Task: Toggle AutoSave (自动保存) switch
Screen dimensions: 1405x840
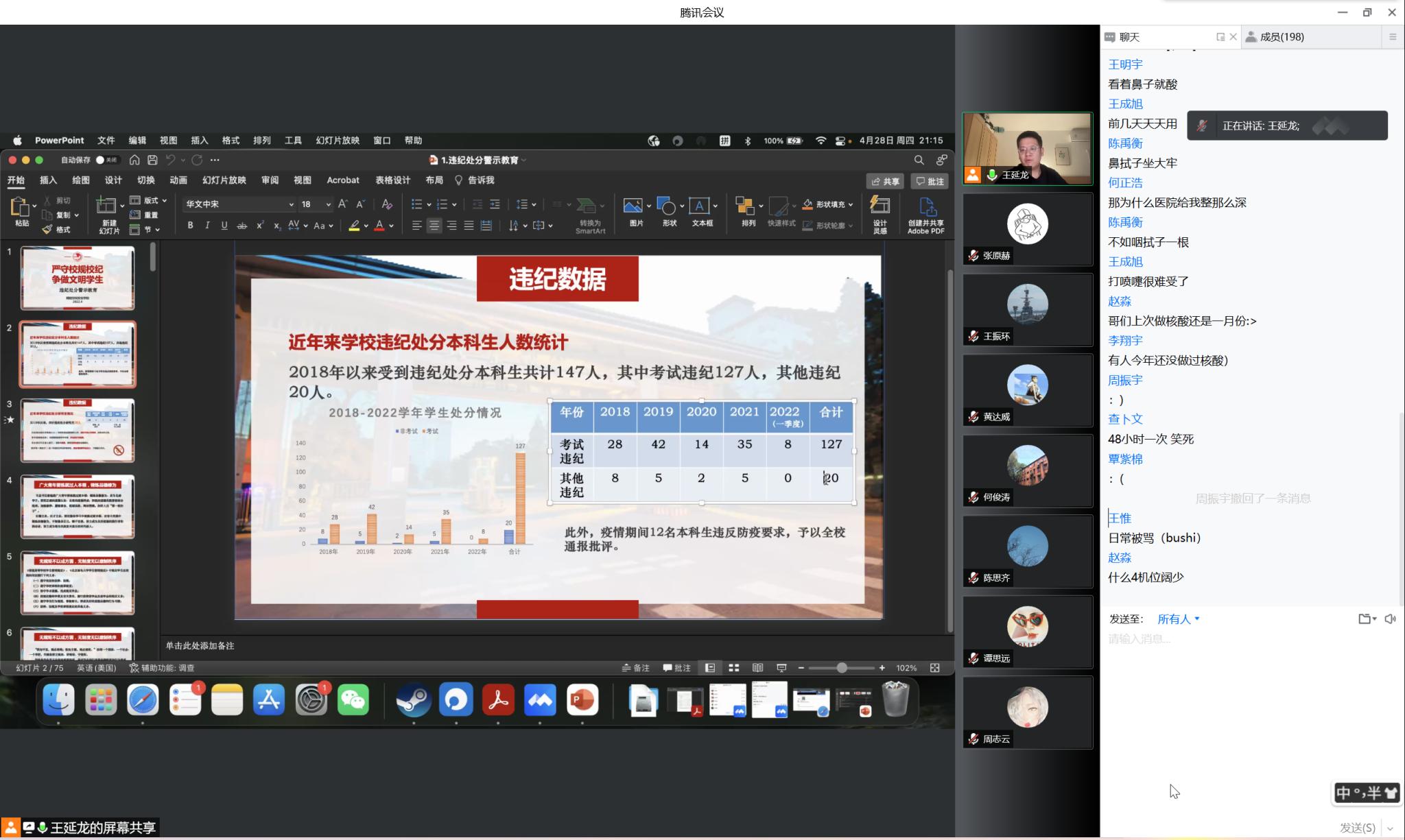Action: pyautogui.click(x=106, y=160)
